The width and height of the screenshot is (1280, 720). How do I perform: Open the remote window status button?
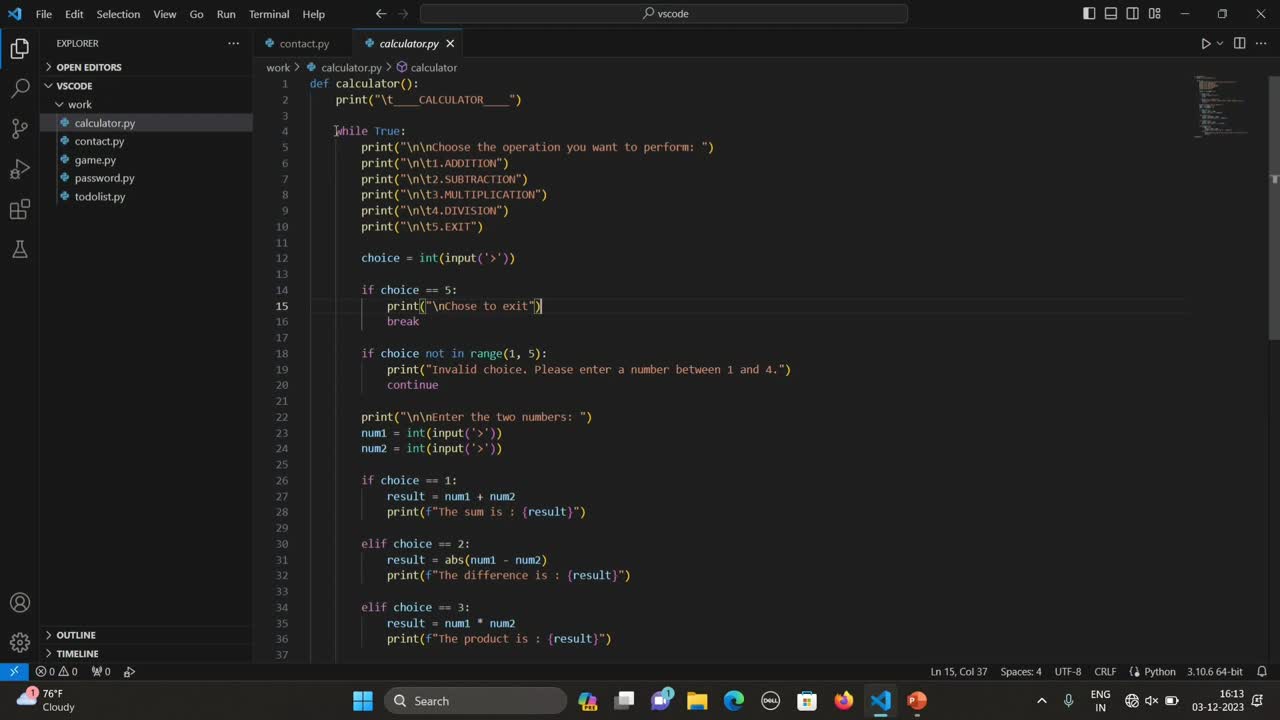tap(14, 672)
